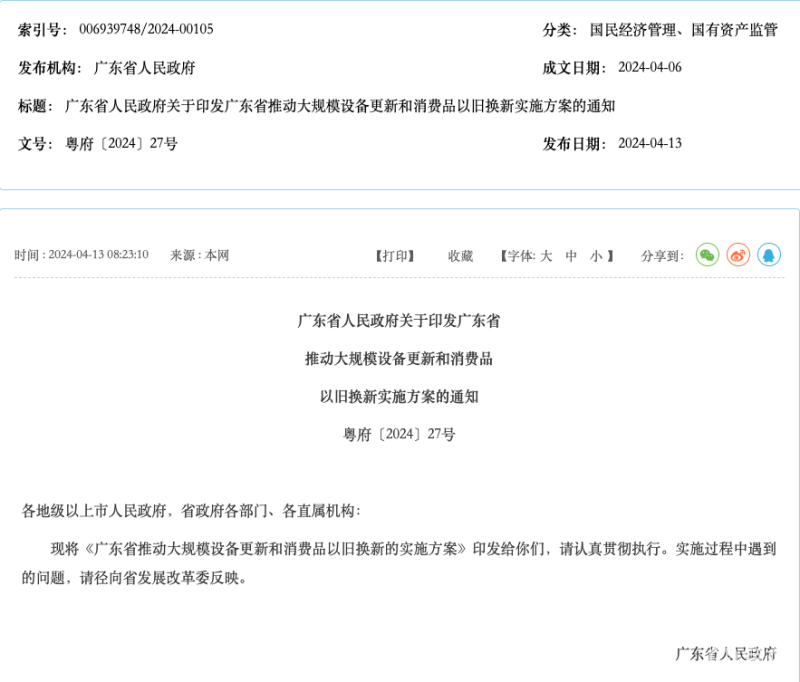
Task: Click the 打印 print link
Action: 395,256
